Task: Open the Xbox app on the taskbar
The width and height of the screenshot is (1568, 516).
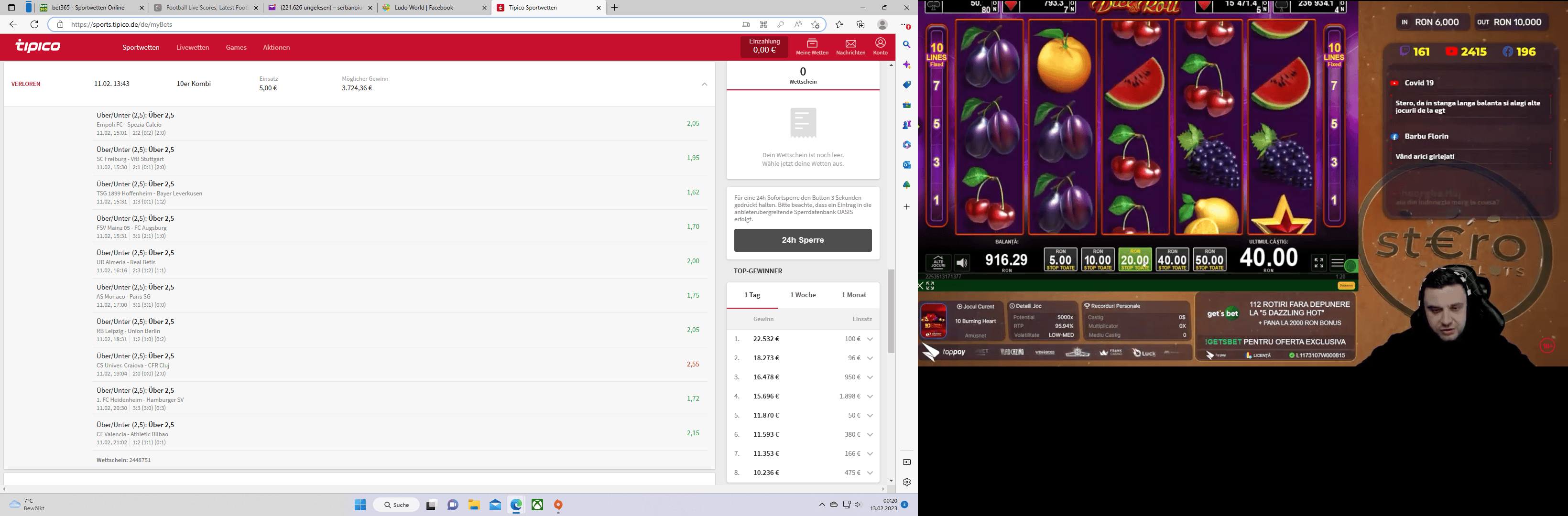Action: coord(537,505)
